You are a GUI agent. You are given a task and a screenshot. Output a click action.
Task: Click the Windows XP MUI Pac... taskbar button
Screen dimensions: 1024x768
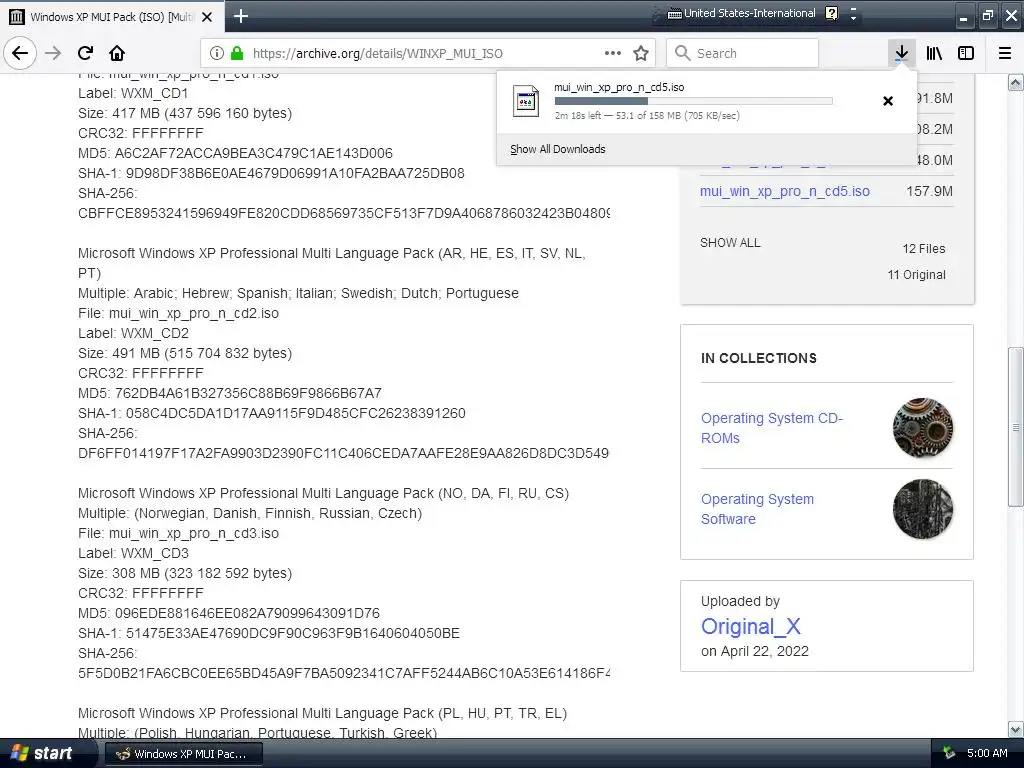tap(184, 754)
